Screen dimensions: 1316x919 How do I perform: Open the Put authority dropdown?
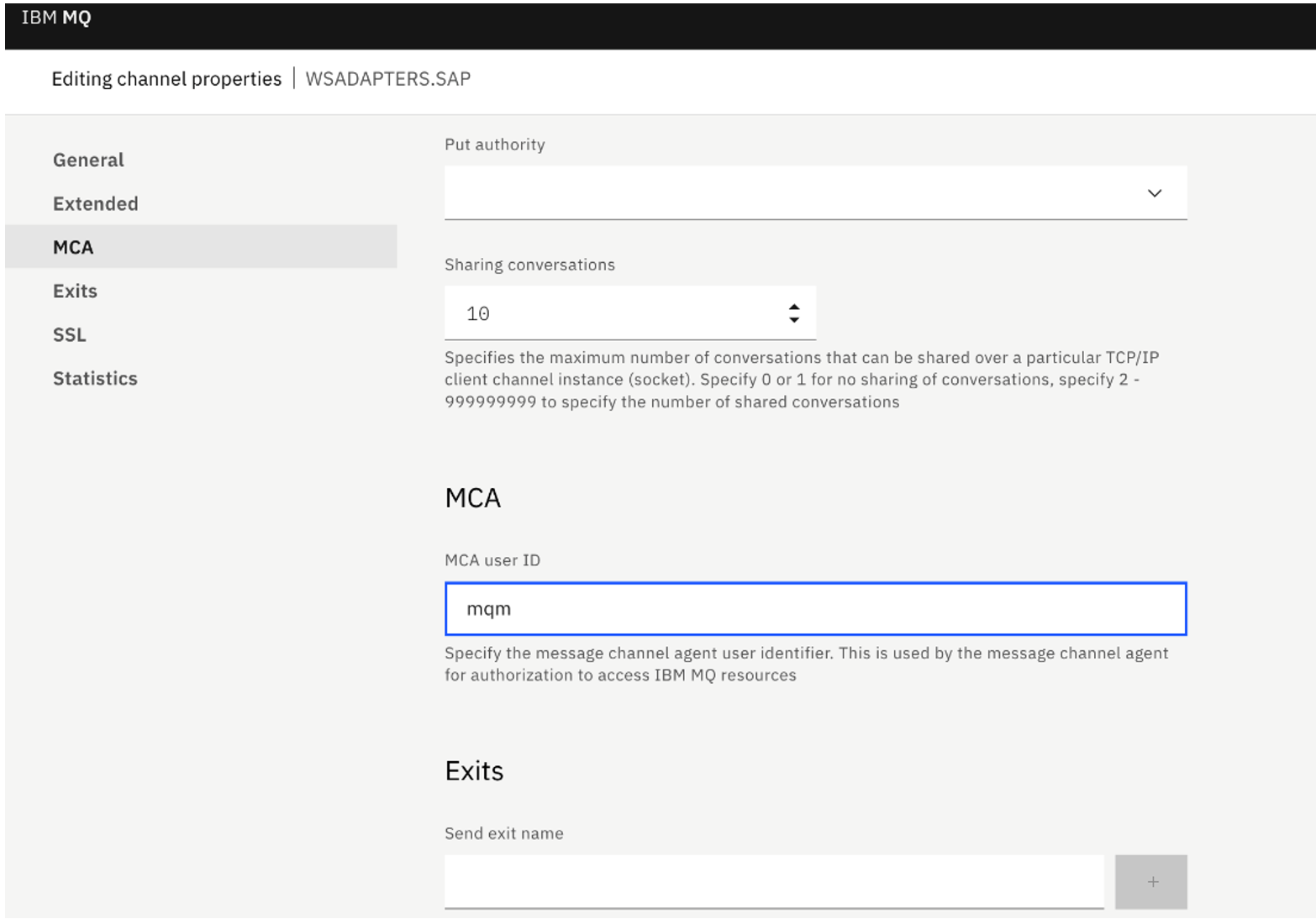coord(813,192)
